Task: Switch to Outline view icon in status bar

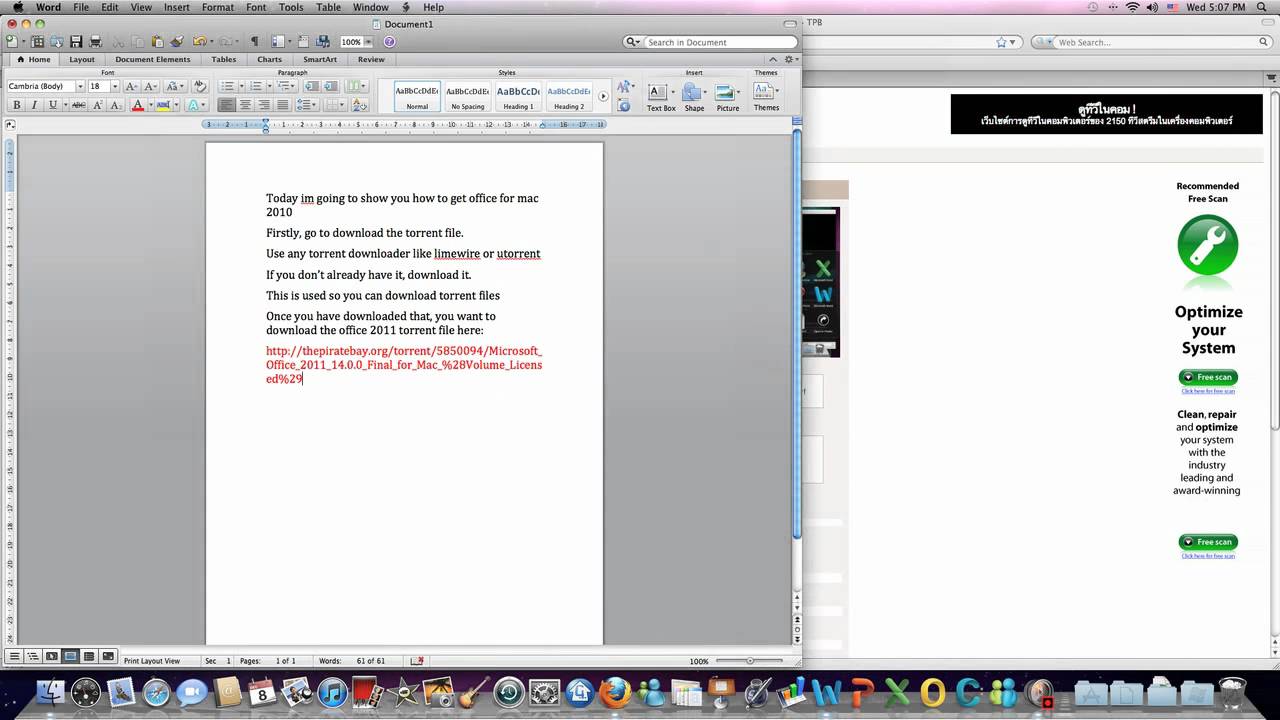Action: (x=33, y=656)
